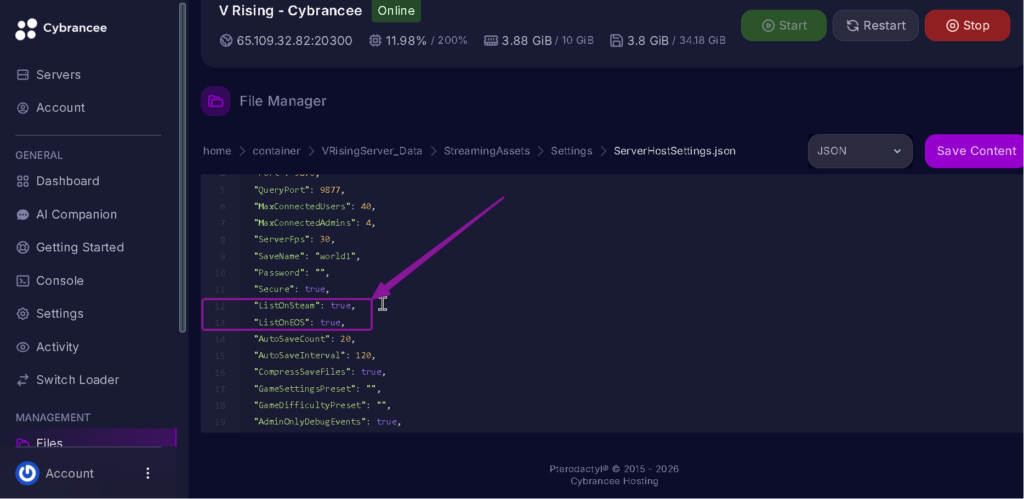Open the JSON language dropdown
This screenshot has height=499, width=1024.
[x=860, y=151]
